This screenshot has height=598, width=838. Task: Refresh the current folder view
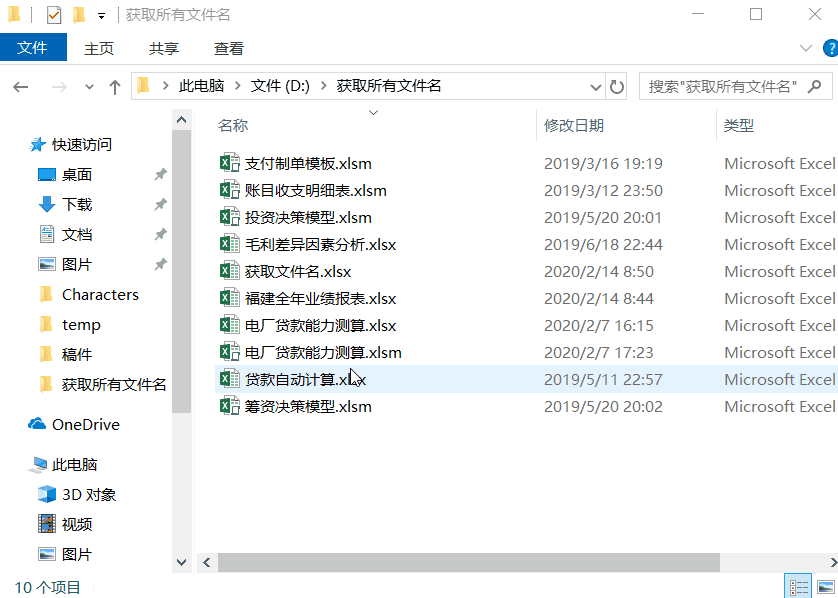pyautogui.click(x=616, y=87)
